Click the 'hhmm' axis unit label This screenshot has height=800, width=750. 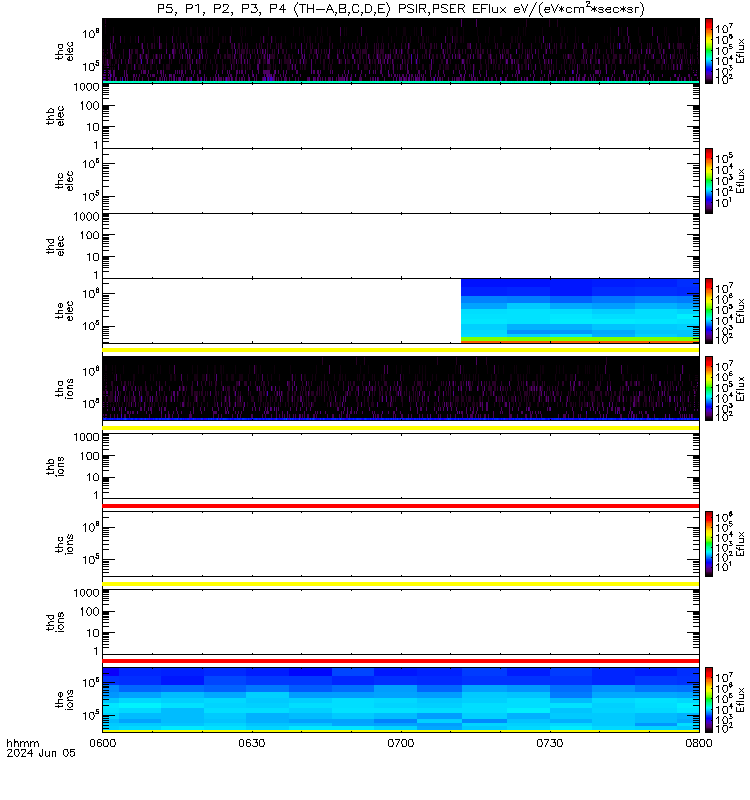pos(22,743)
